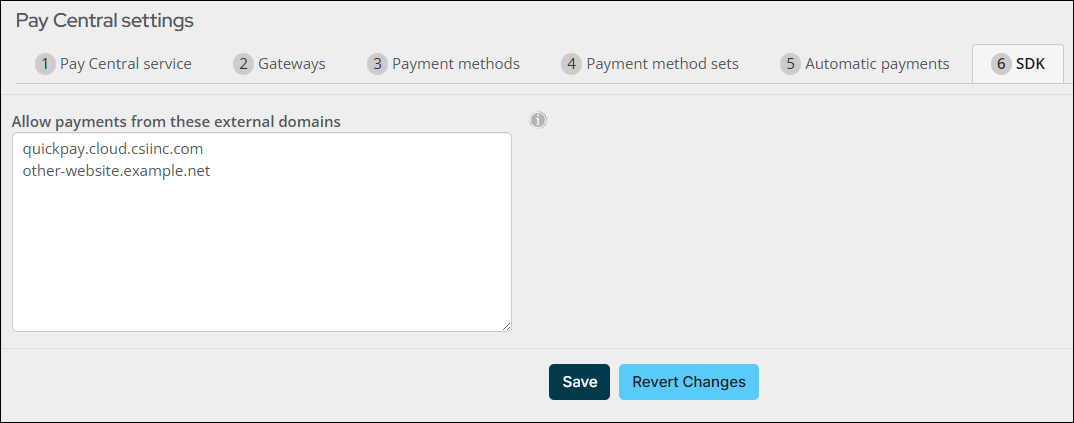This screenshot has height=423, width=1074.
Task: Grab the textarea resize handle corner
Action: (x=506, y=325)
